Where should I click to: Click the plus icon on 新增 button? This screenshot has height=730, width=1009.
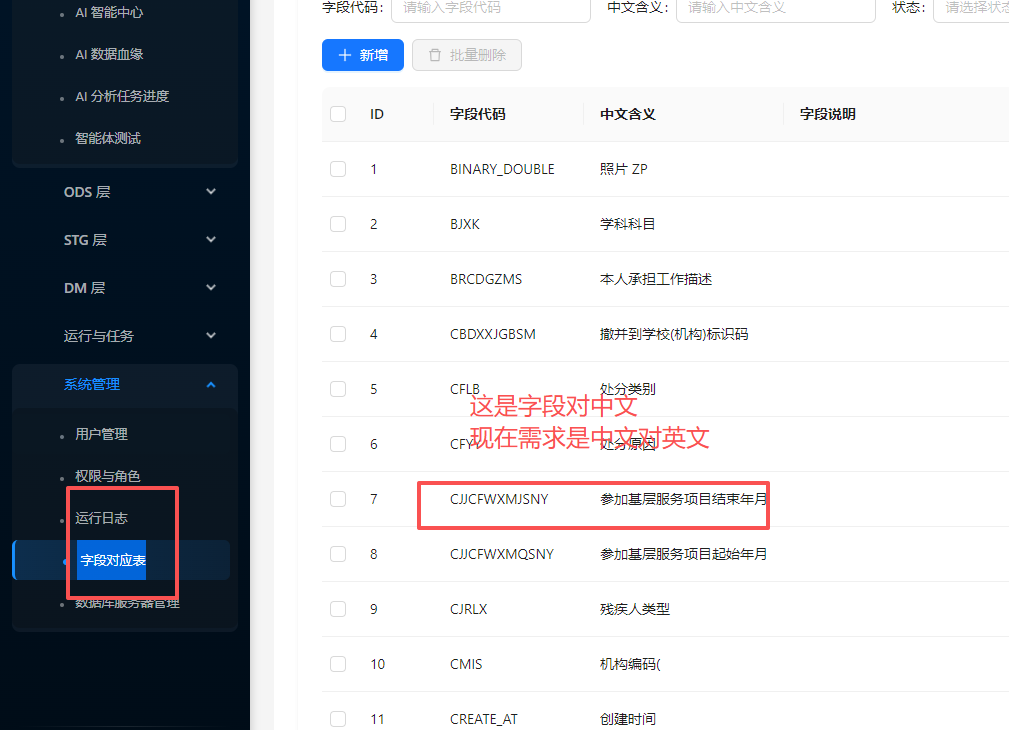345,55
